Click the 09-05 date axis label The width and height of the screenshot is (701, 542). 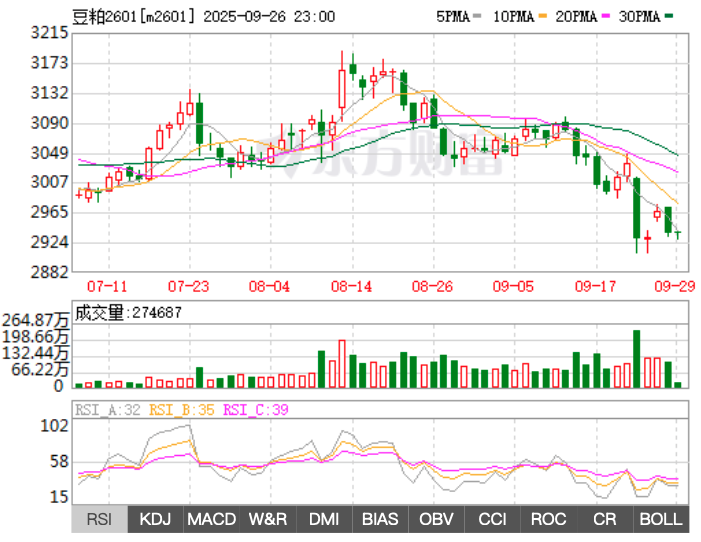(x=514, y=286)
